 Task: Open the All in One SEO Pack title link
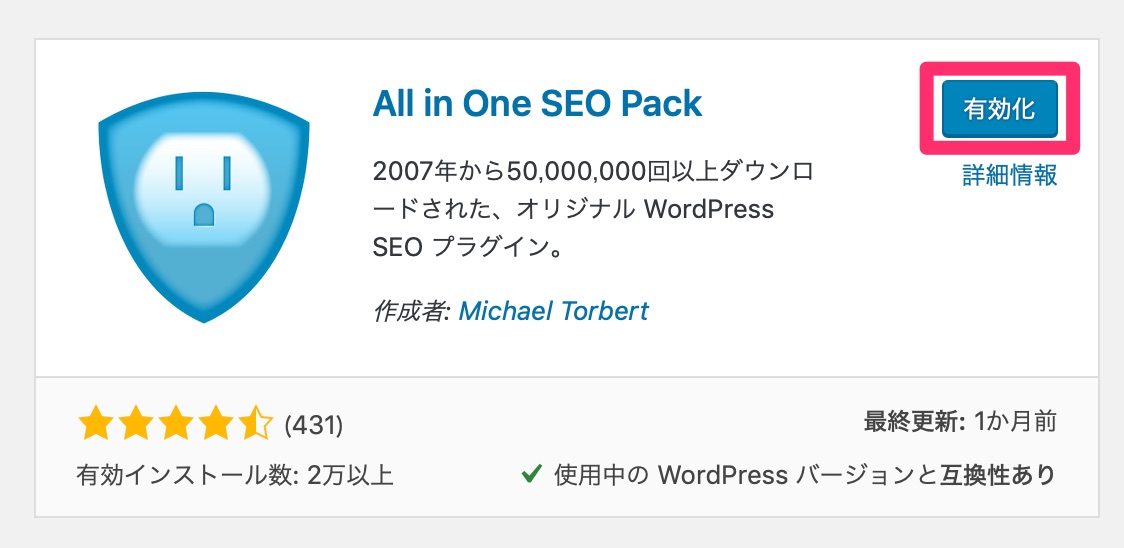click(537, 104)
